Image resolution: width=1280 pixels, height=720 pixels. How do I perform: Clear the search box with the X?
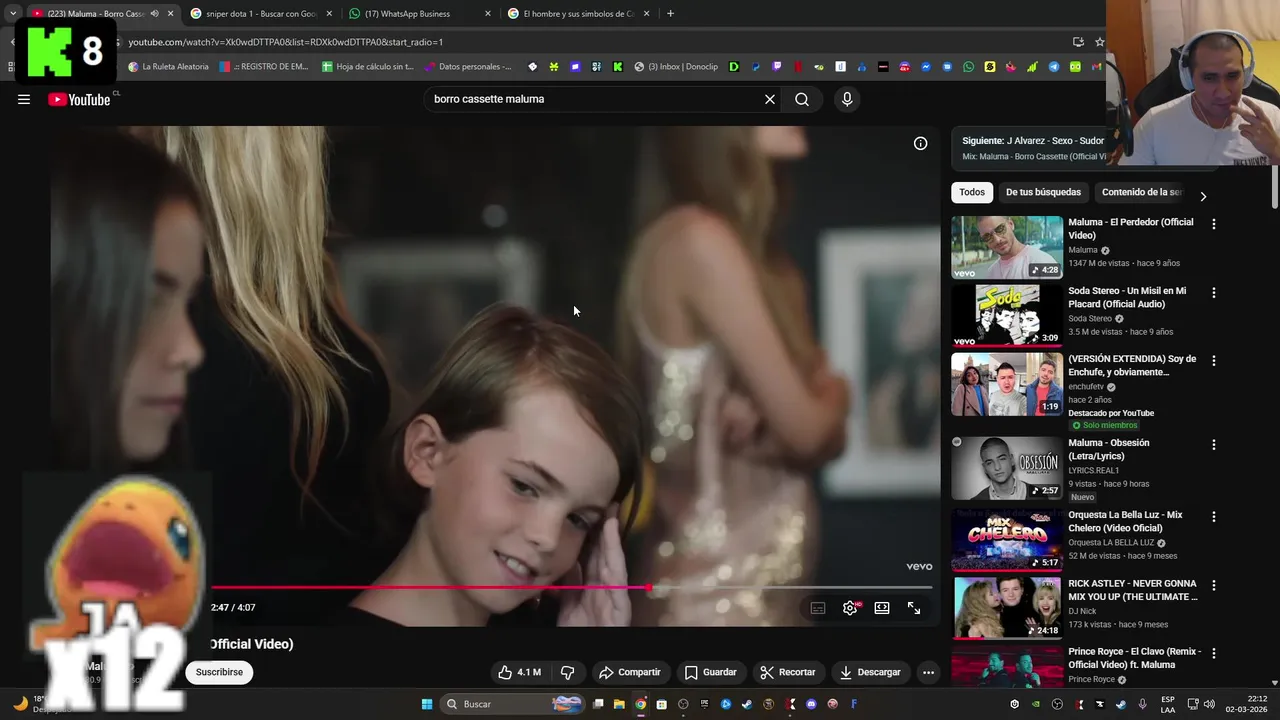coord(770,99)
